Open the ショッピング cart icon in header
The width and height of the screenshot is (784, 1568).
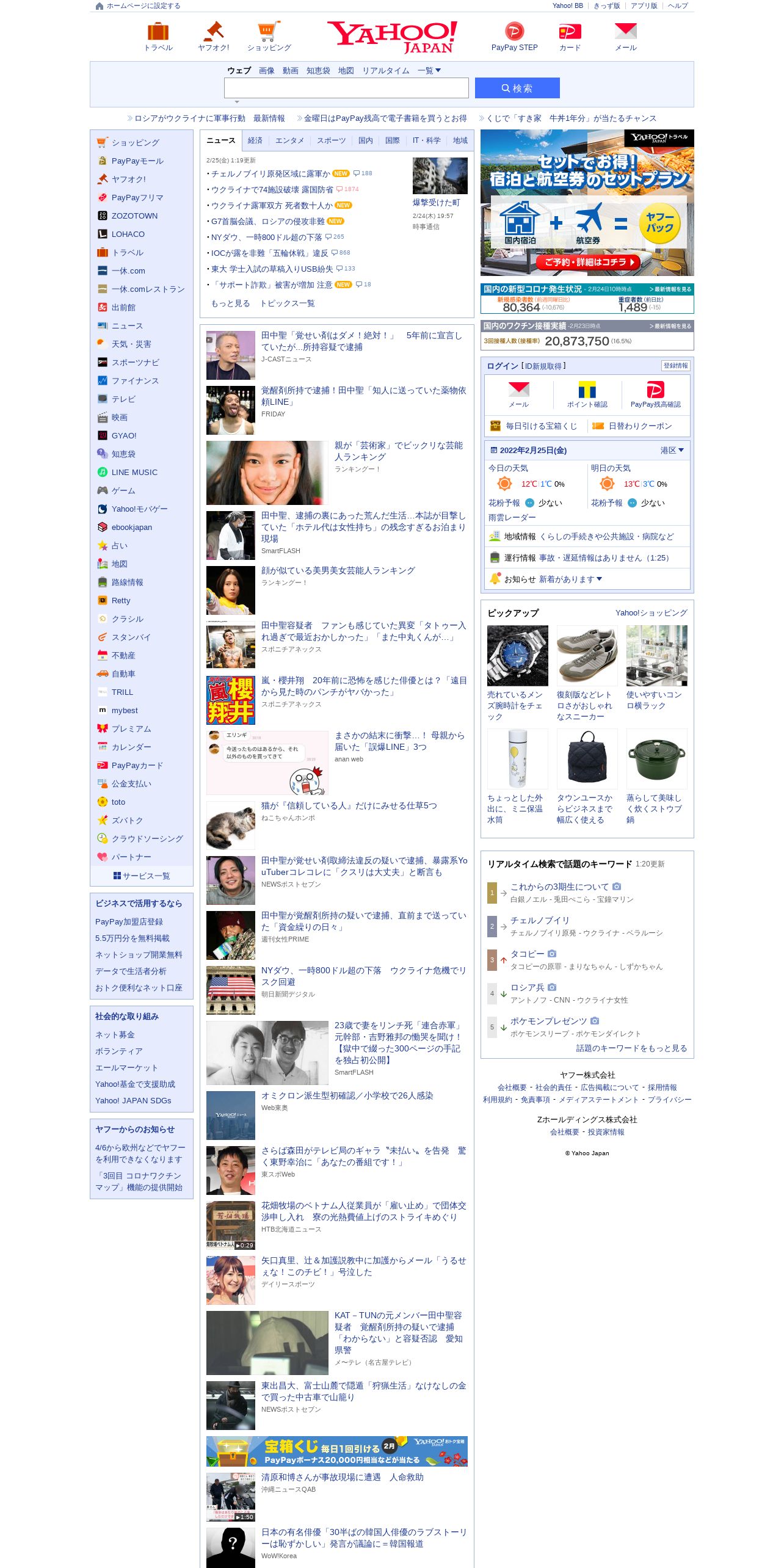(x=269, y=31)
